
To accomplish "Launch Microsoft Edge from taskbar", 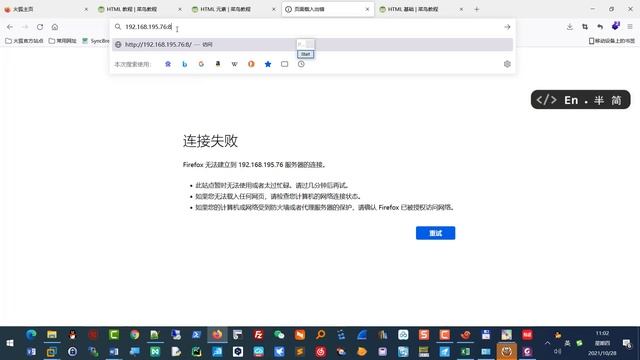I will click(31, 335).
